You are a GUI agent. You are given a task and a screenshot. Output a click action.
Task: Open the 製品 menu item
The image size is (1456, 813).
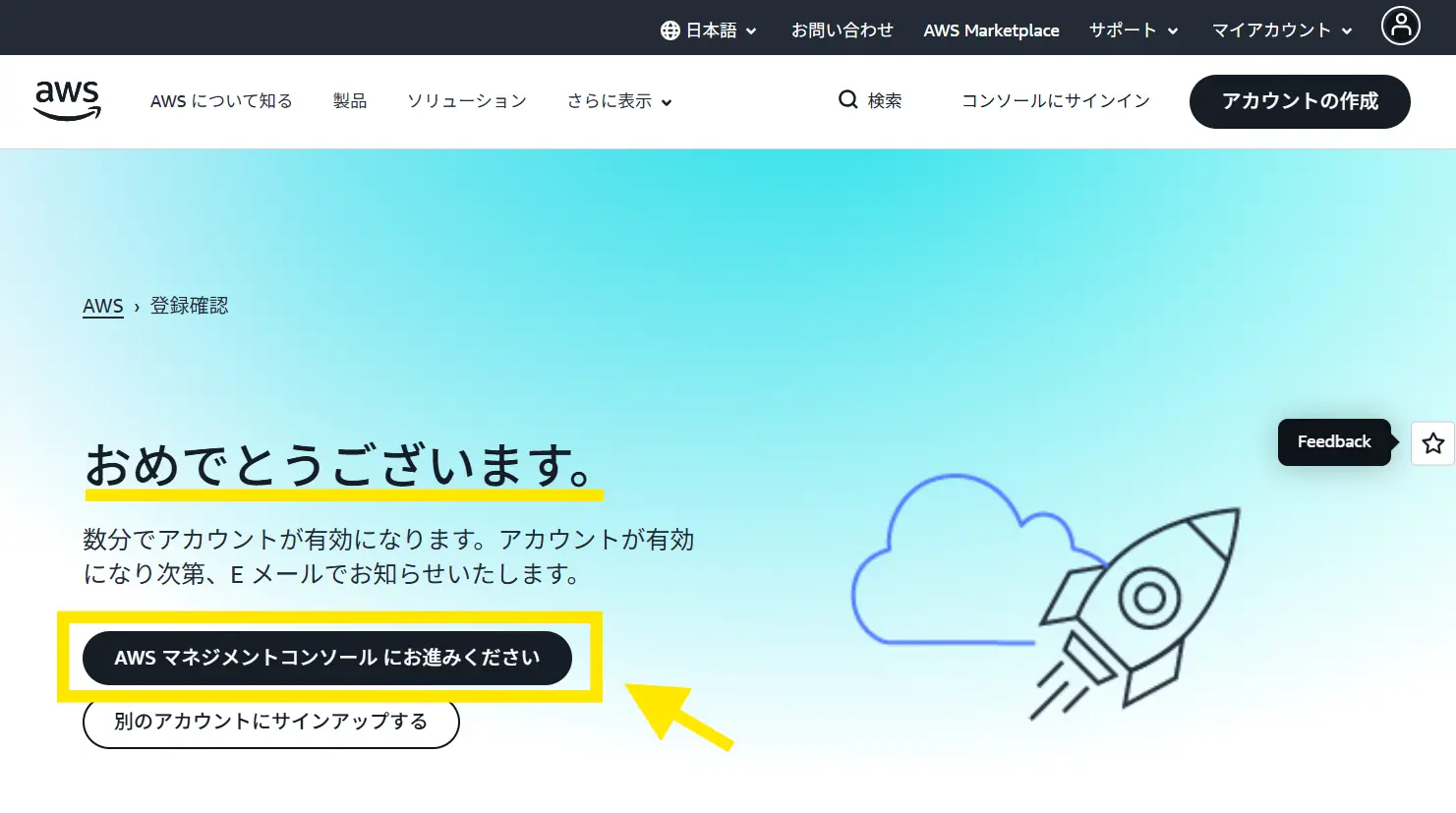349,101
